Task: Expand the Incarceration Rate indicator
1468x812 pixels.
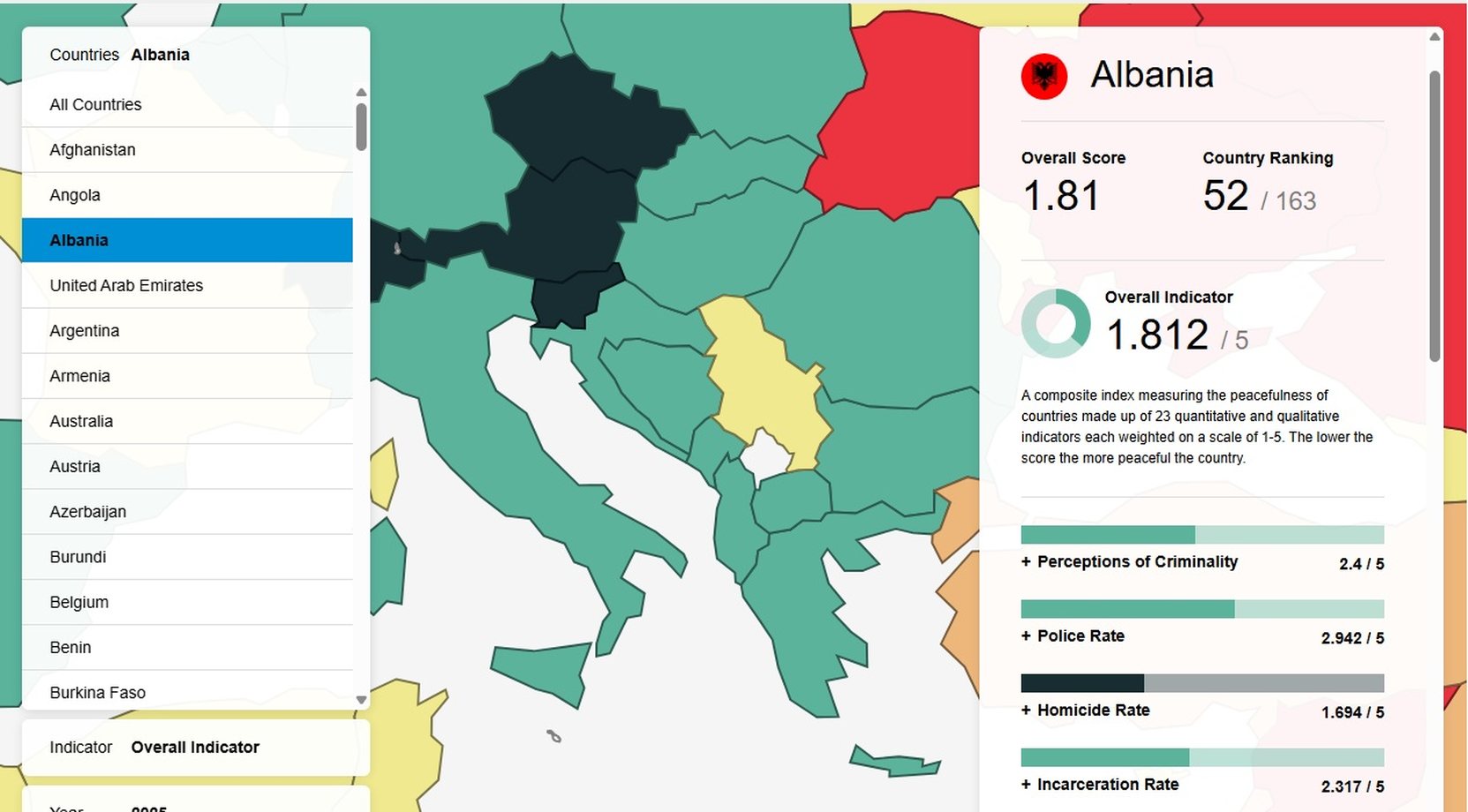Action: 1099,785
